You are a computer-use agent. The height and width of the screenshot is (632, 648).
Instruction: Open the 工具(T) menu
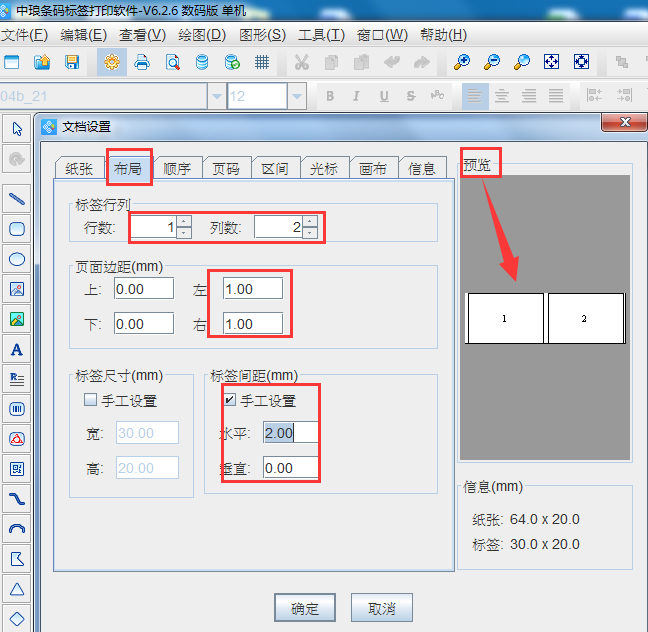pos(321,34)
